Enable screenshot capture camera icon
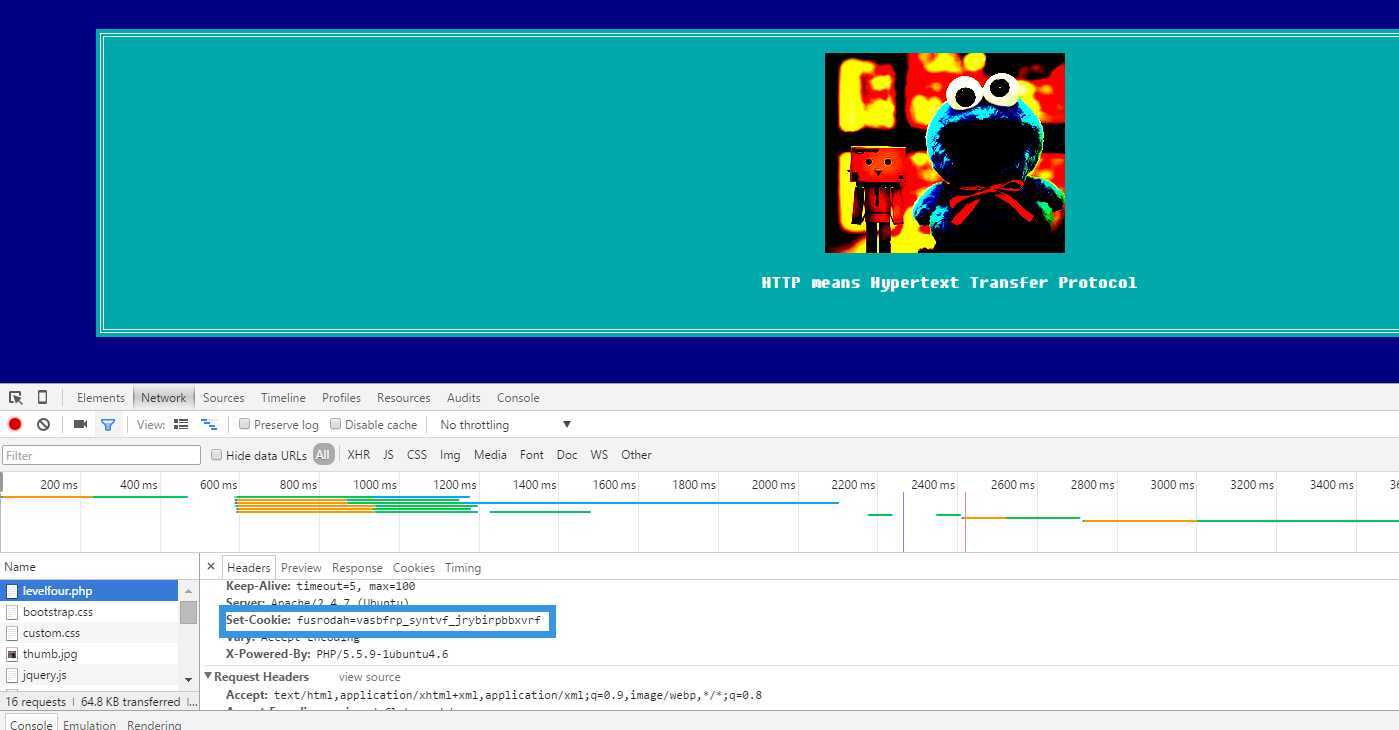This screenshot has height=730, width=1399. pyautogui.click(x=80, y=424)
